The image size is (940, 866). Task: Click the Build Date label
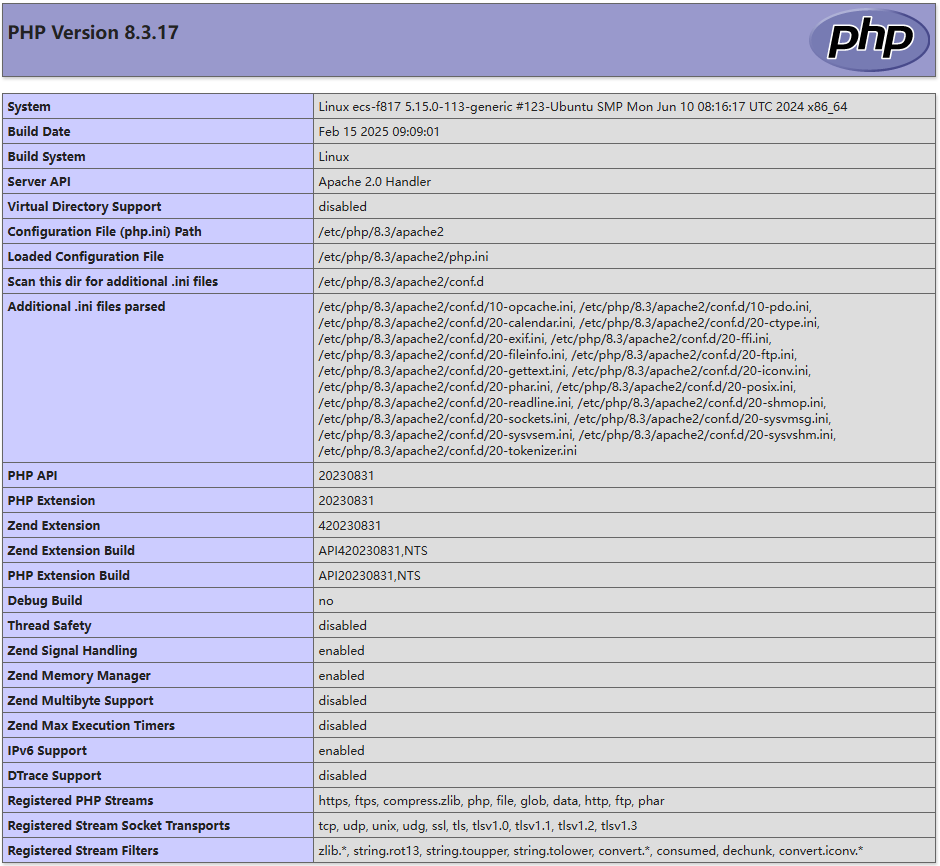point(39,132)
